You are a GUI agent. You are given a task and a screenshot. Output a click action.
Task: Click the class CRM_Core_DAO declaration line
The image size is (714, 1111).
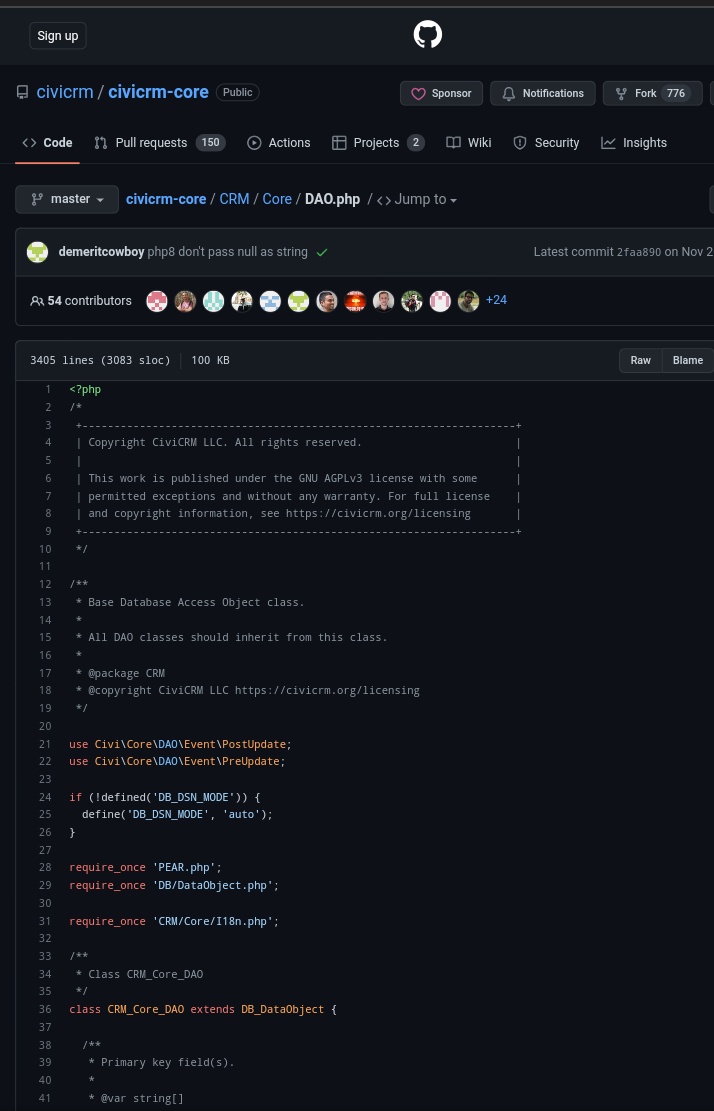pyautogui.click(x=203, y=1010)
